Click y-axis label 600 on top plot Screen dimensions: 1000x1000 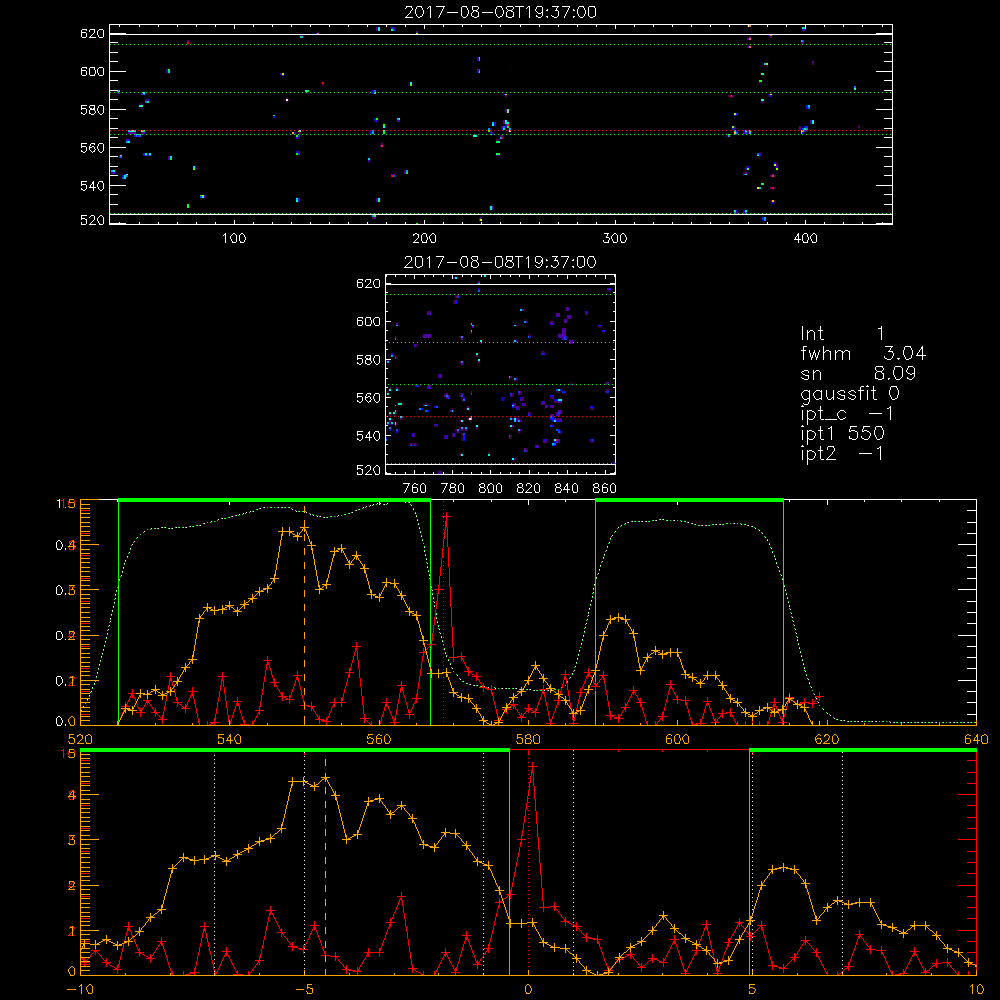pos(92,71)
